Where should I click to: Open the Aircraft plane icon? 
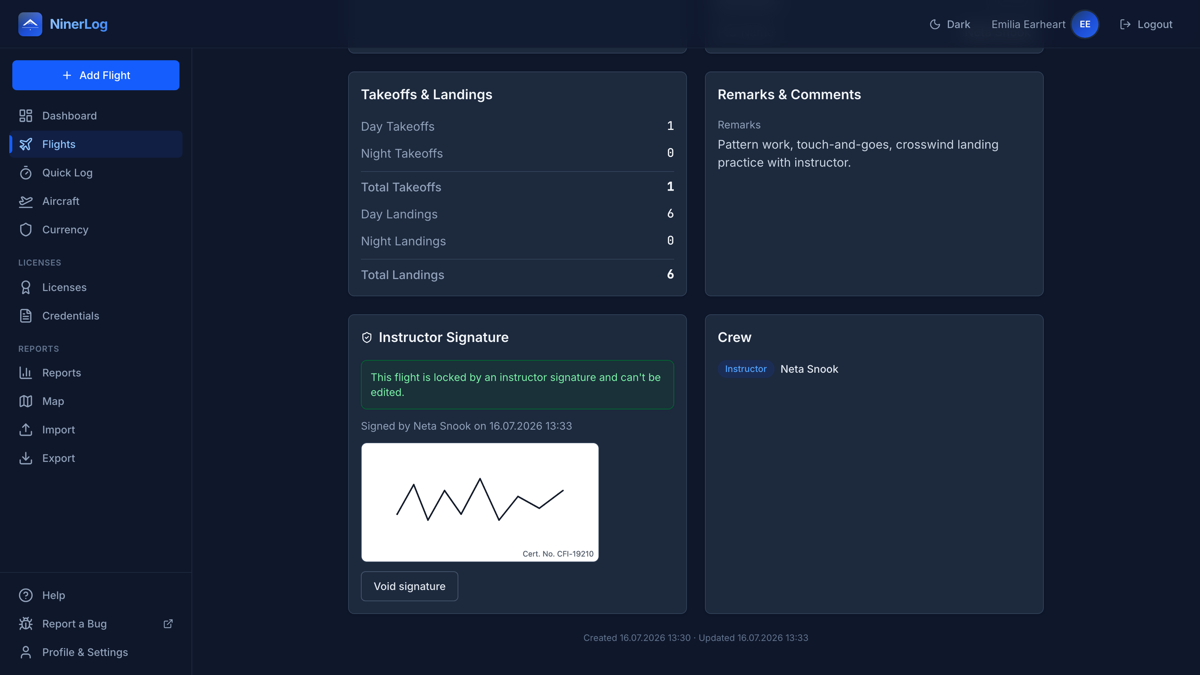coord(26,201)
